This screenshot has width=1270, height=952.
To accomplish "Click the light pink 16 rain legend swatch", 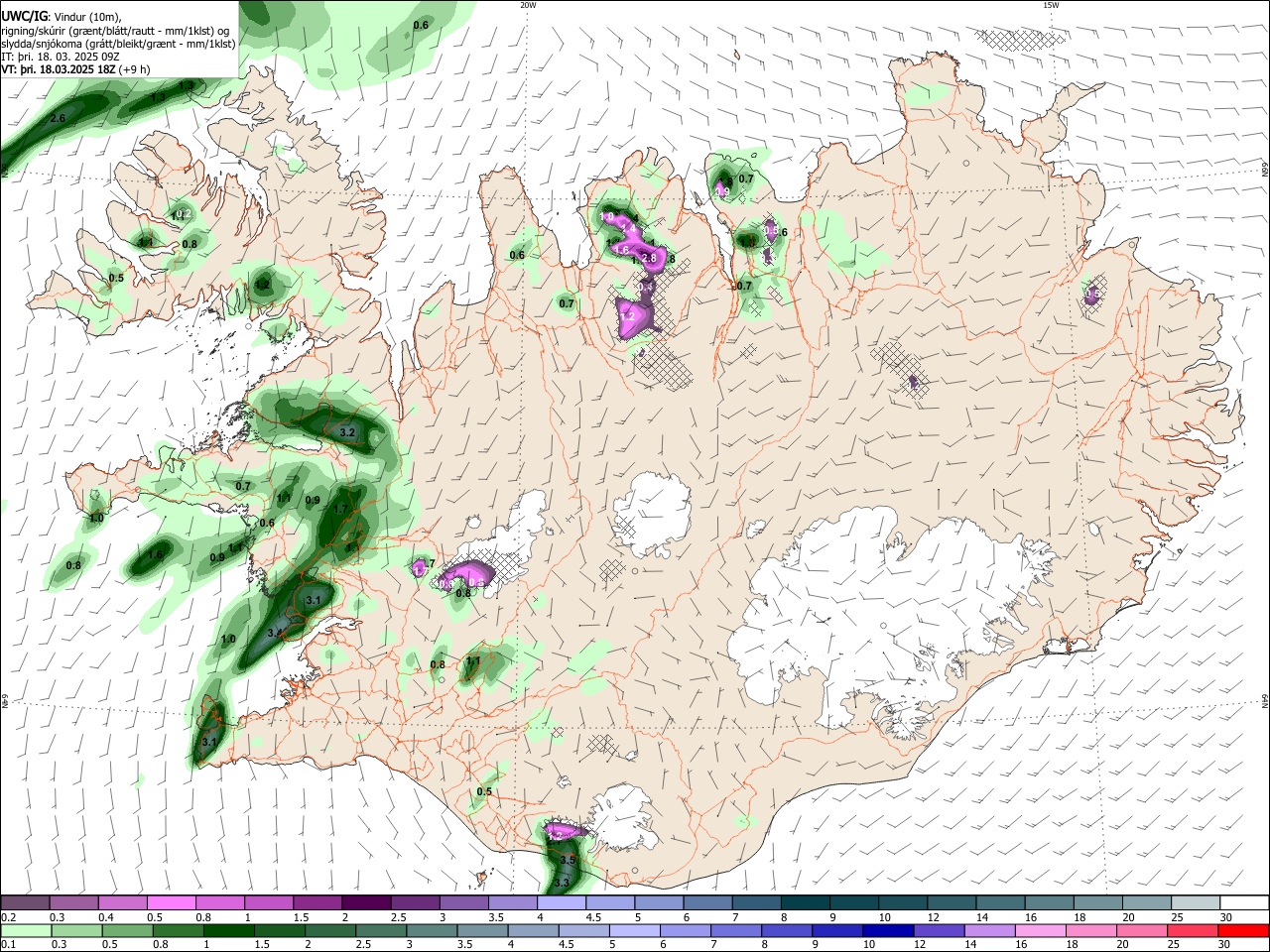I will coord(1041,930).
